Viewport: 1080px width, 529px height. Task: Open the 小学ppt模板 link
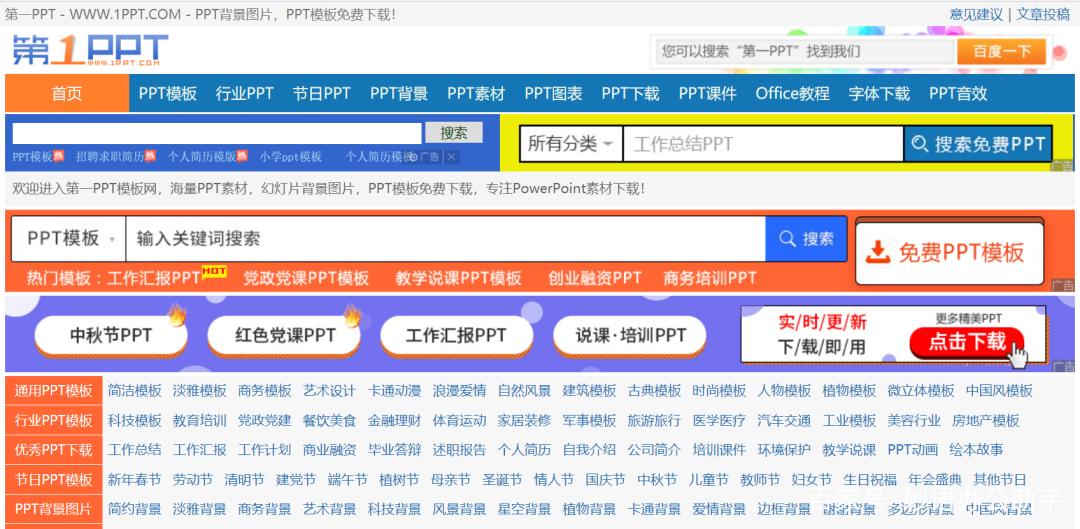point(291,157)
